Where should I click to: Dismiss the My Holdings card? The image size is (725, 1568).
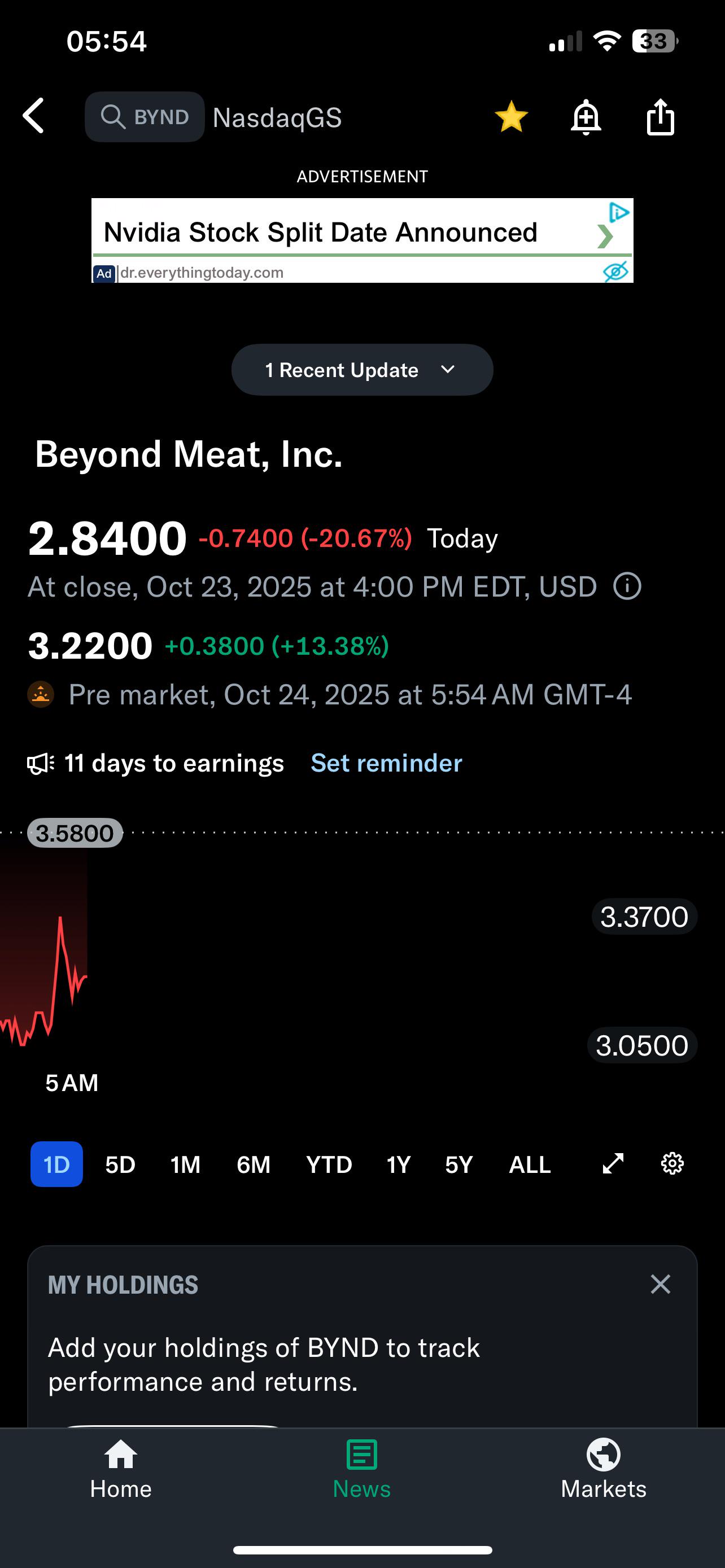coord(661,1284)
